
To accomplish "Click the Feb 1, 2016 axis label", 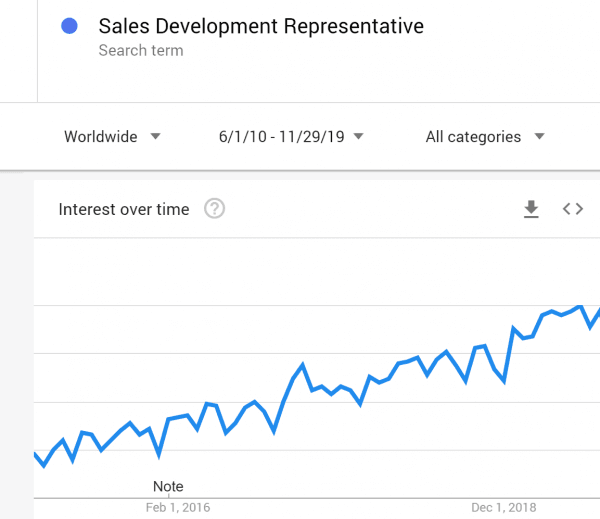I will tap(178, 508).
